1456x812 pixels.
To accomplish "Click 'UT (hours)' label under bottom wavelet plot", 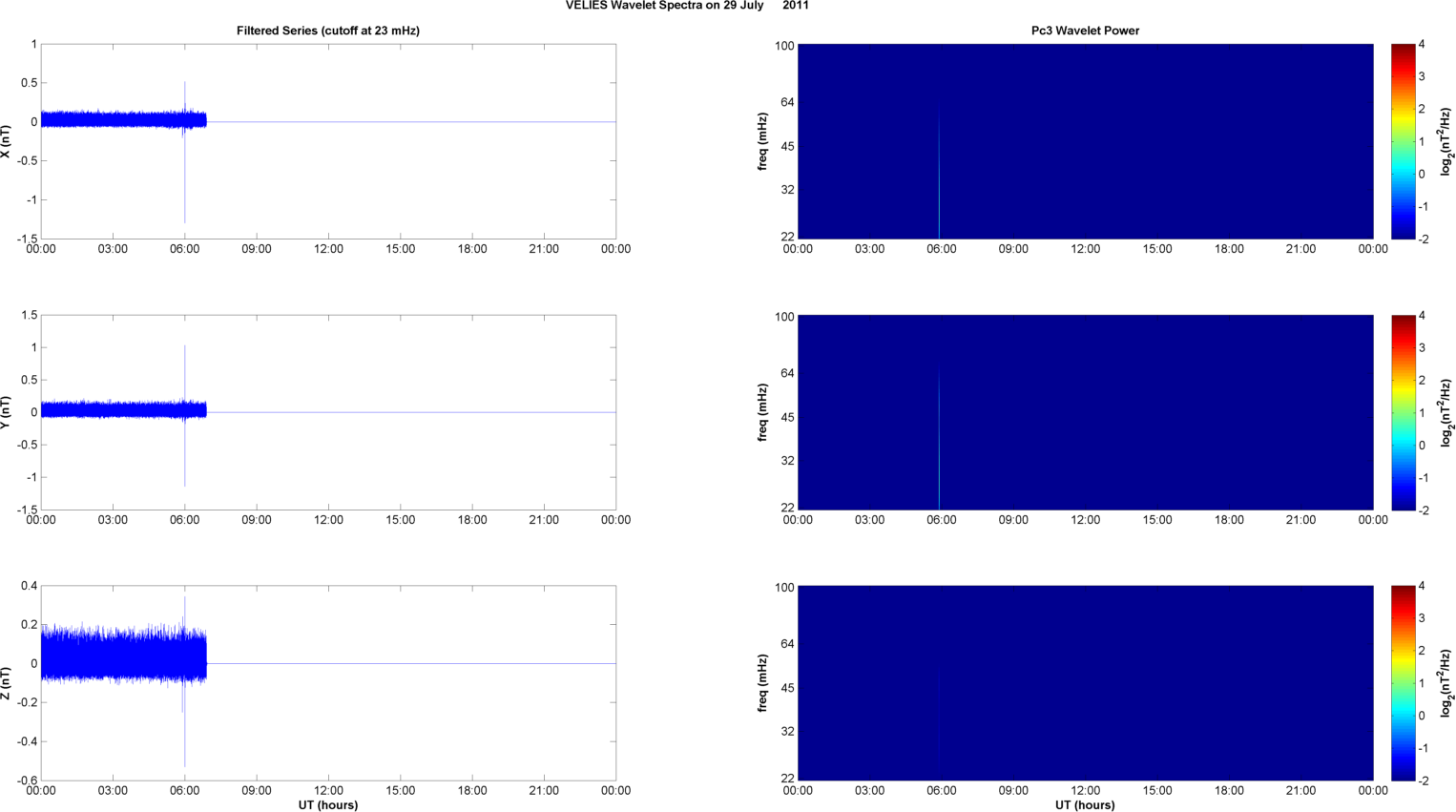I will click(x=1085, y=805).
